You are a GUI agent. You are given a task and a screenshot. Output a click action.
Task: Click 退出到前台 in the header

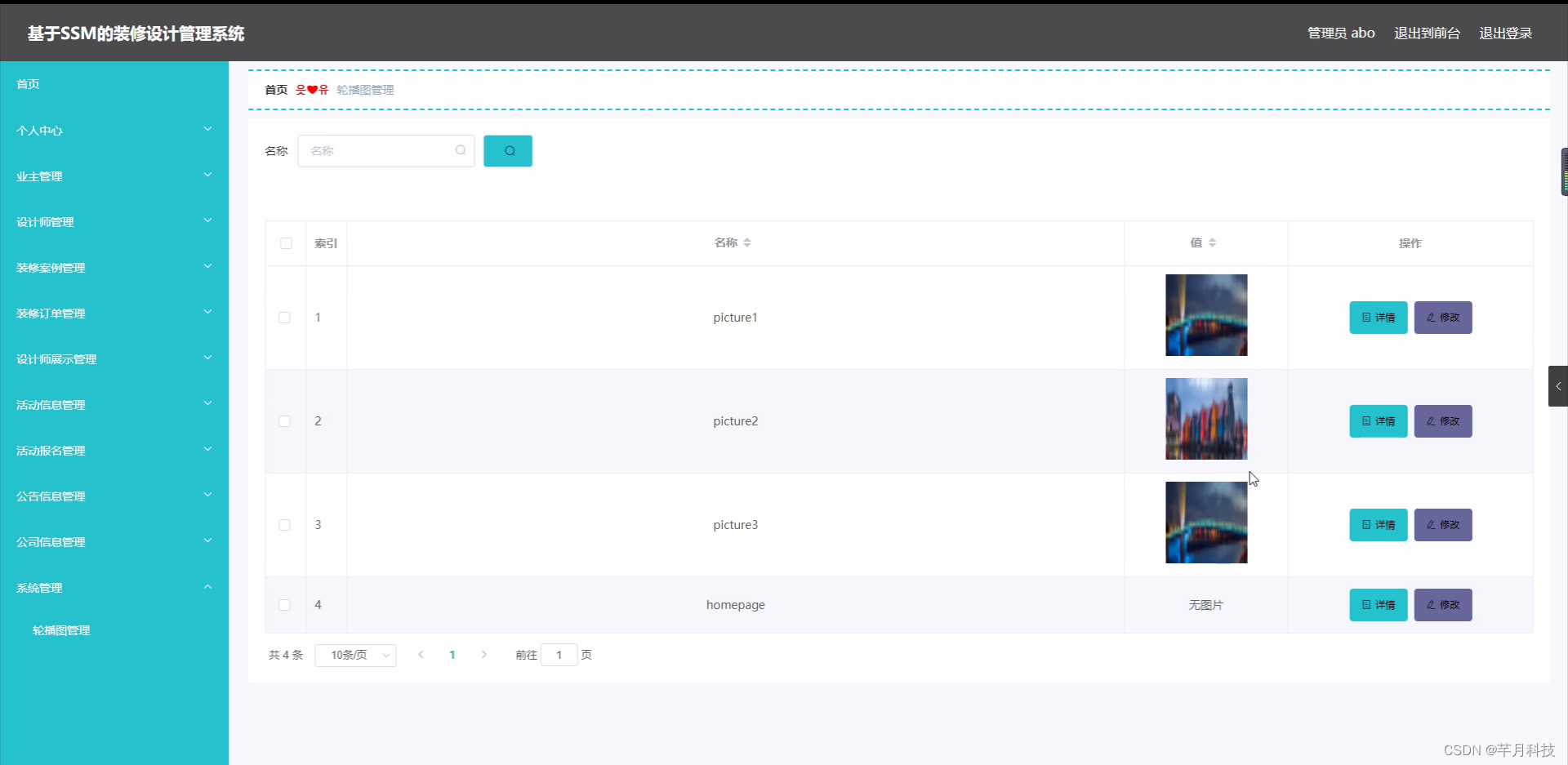tap(1426, 33)
